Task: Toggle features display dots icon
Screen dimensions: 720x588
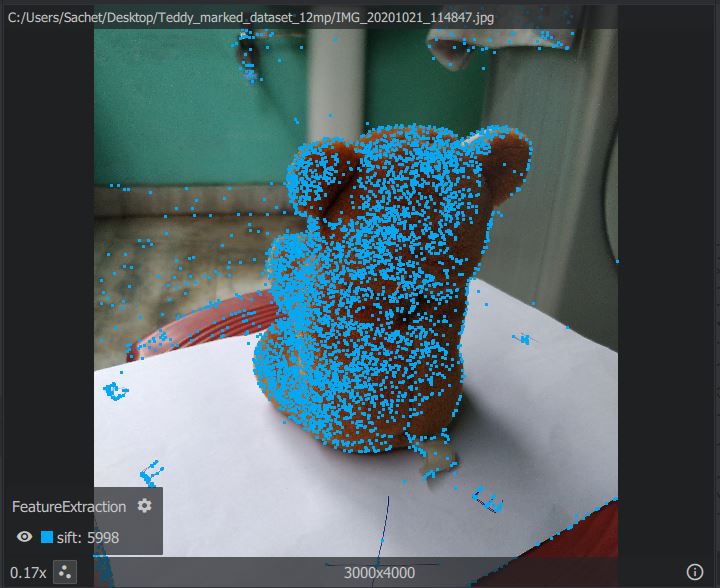Action: coord(65,572)
